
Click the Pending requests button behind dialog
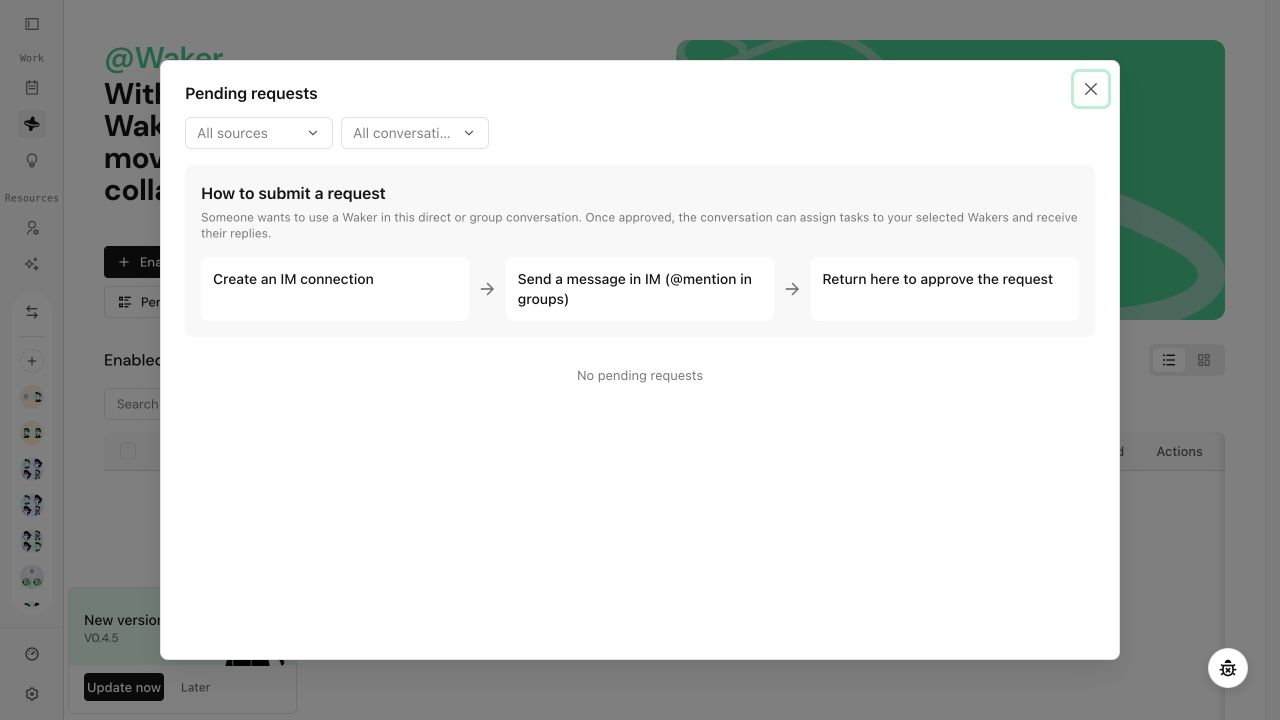tap(132, 302)
